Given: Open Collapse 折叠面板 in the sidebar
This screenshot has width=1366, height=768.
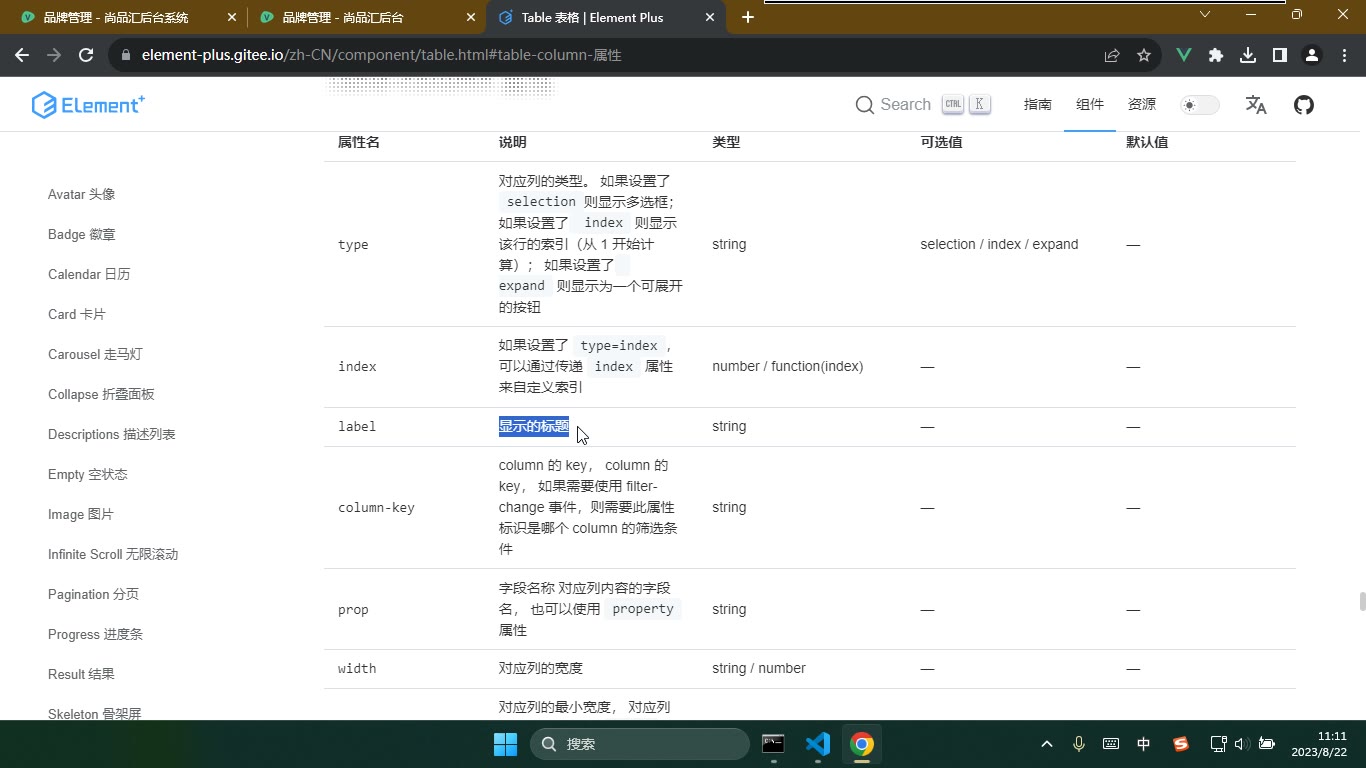Looking at the screenshot, I should pos(101,394).
